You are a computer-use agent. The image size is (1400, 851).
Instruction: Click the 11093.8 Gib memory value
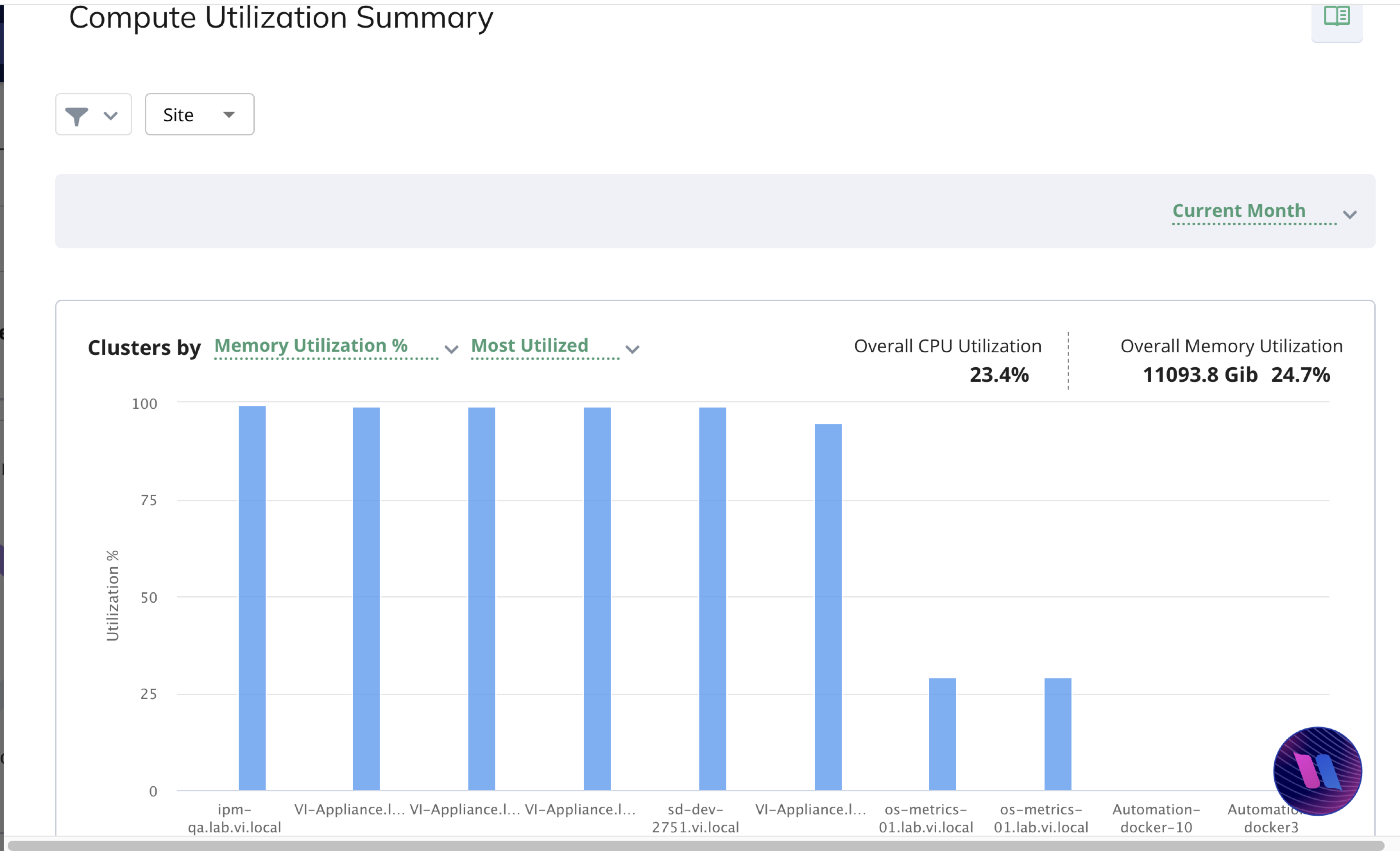(x=1200, y=374)
